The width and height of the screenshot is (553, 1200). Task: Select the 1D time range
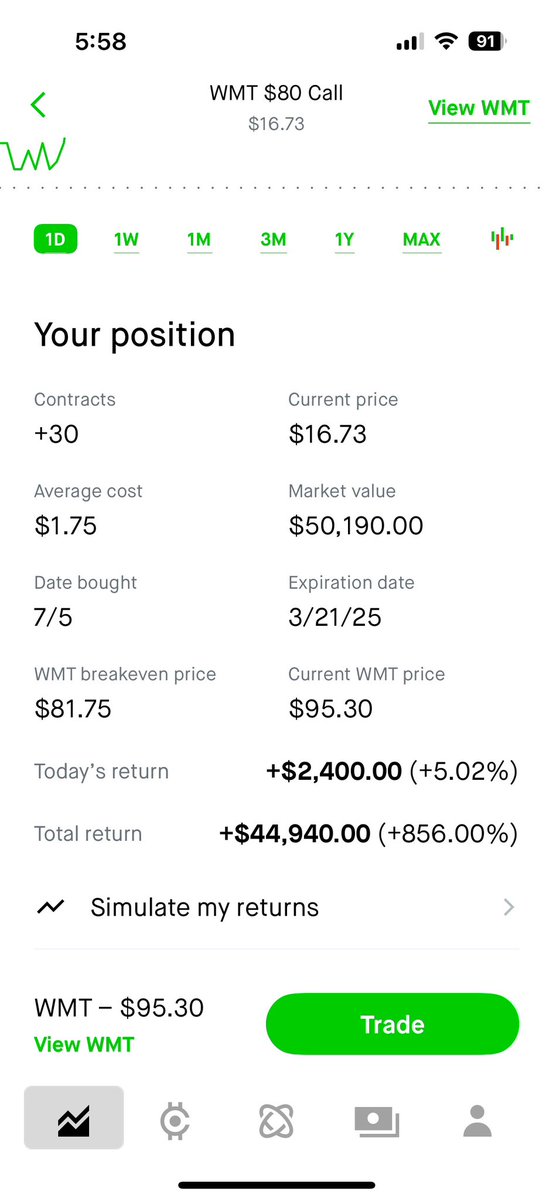pos(55,240)
